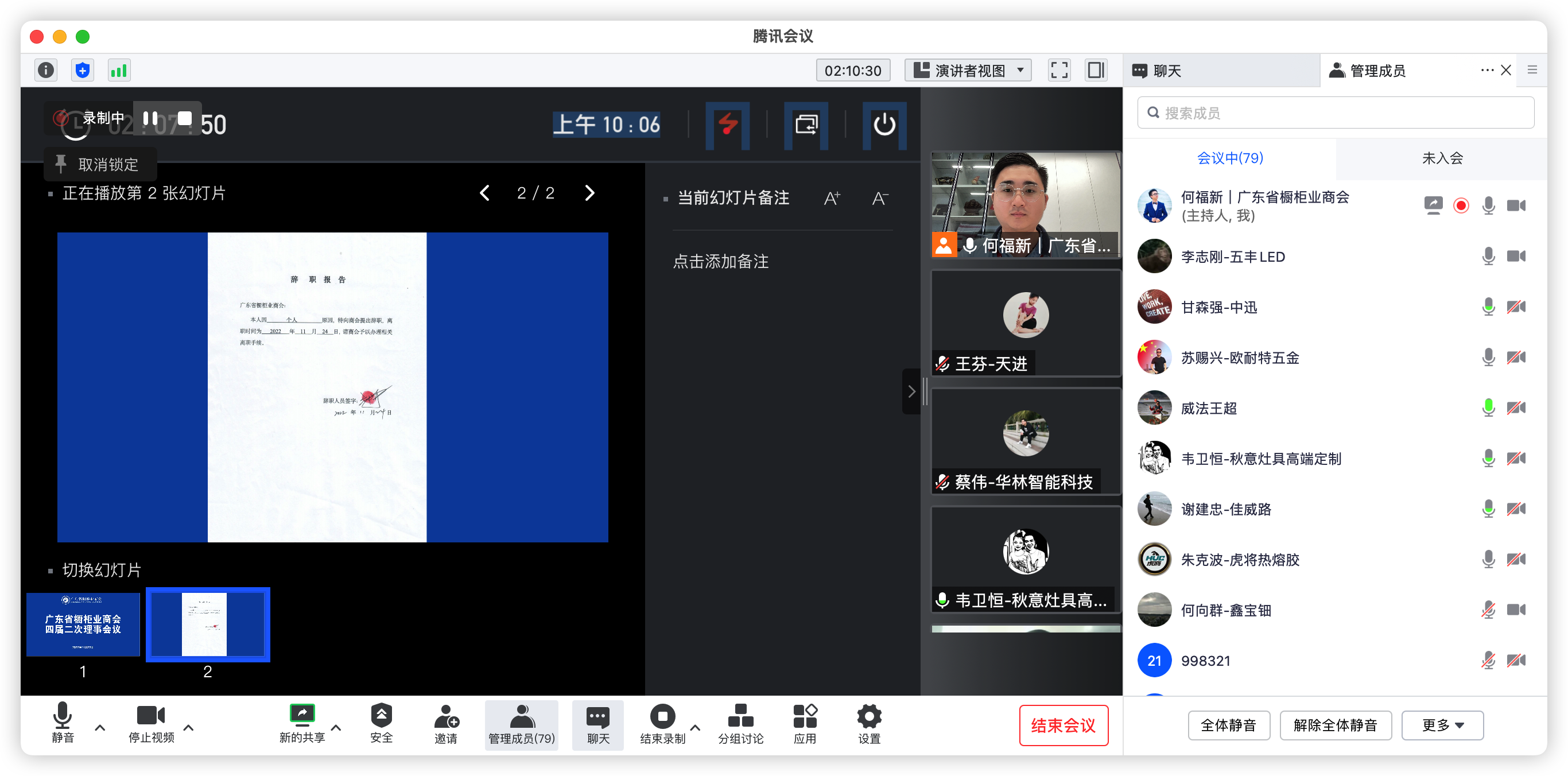Open the hamburger menu at panel top right
This screenshot has width=1568, height=776.
(x=1532, y=70)
